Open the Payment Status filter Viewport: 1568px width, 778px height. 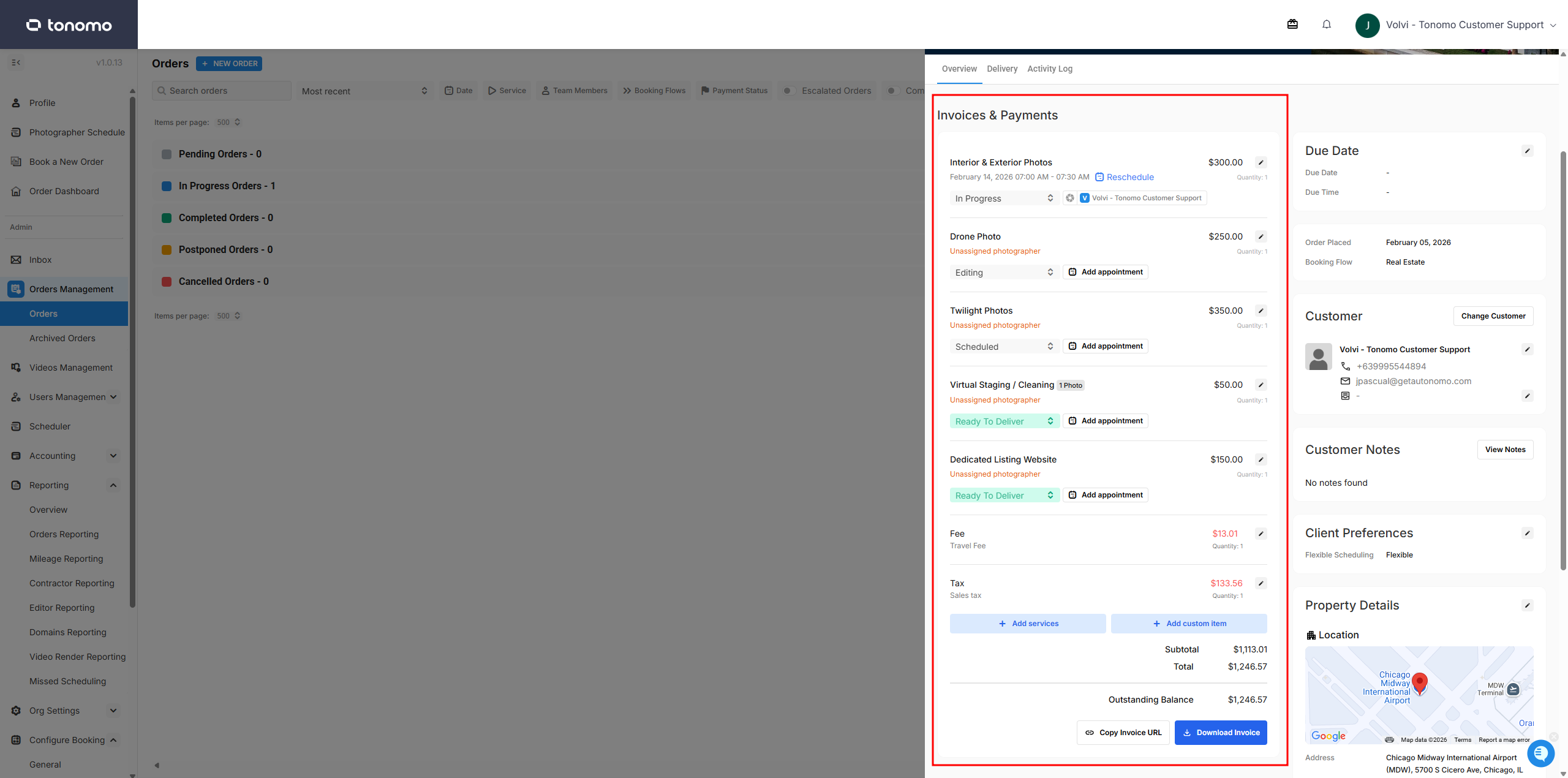[734, 91]
